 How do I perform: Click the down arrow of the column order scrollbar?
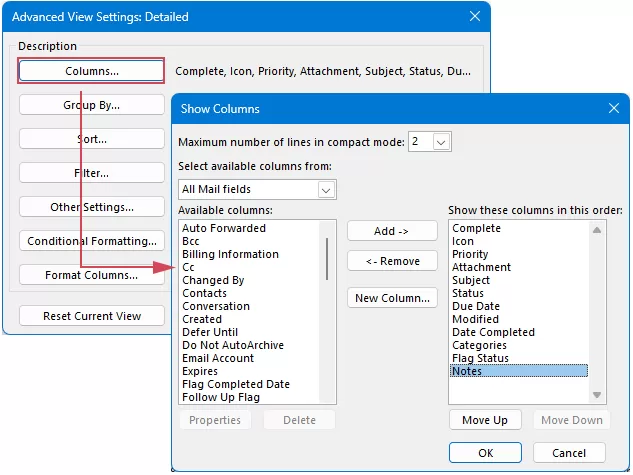point(597,395)
